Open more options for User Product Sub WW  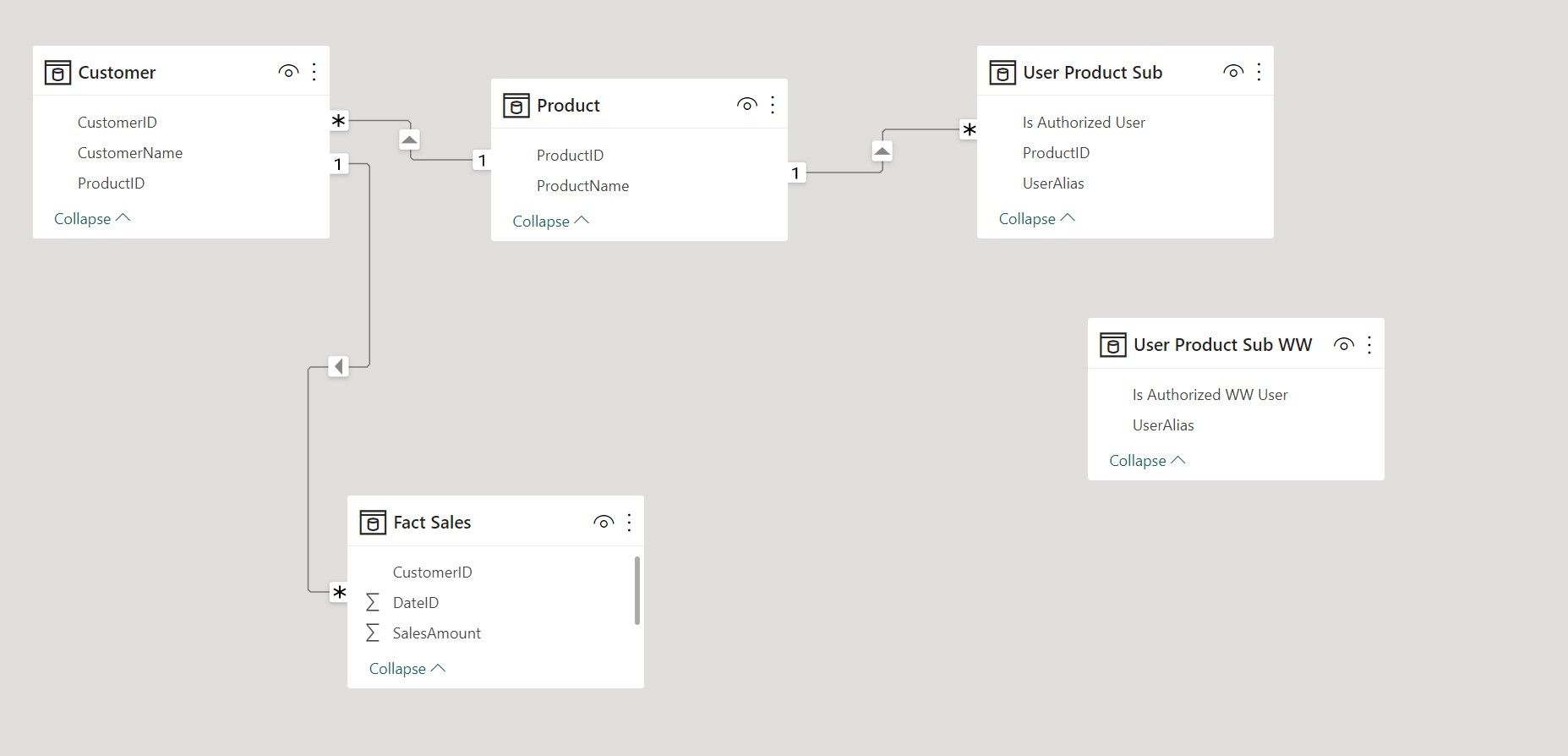pos(1369,344)
